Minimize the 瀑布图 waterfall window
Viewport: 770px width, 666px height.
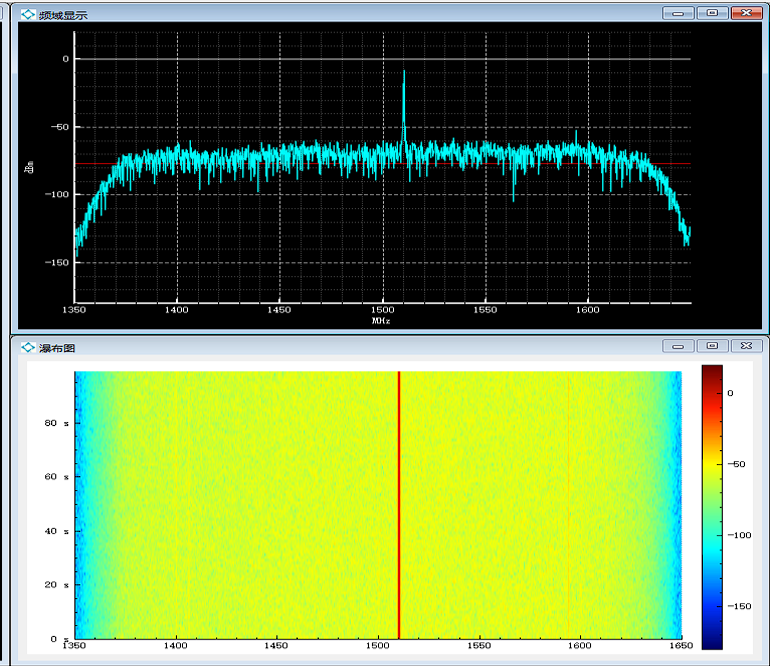[678, 346]
